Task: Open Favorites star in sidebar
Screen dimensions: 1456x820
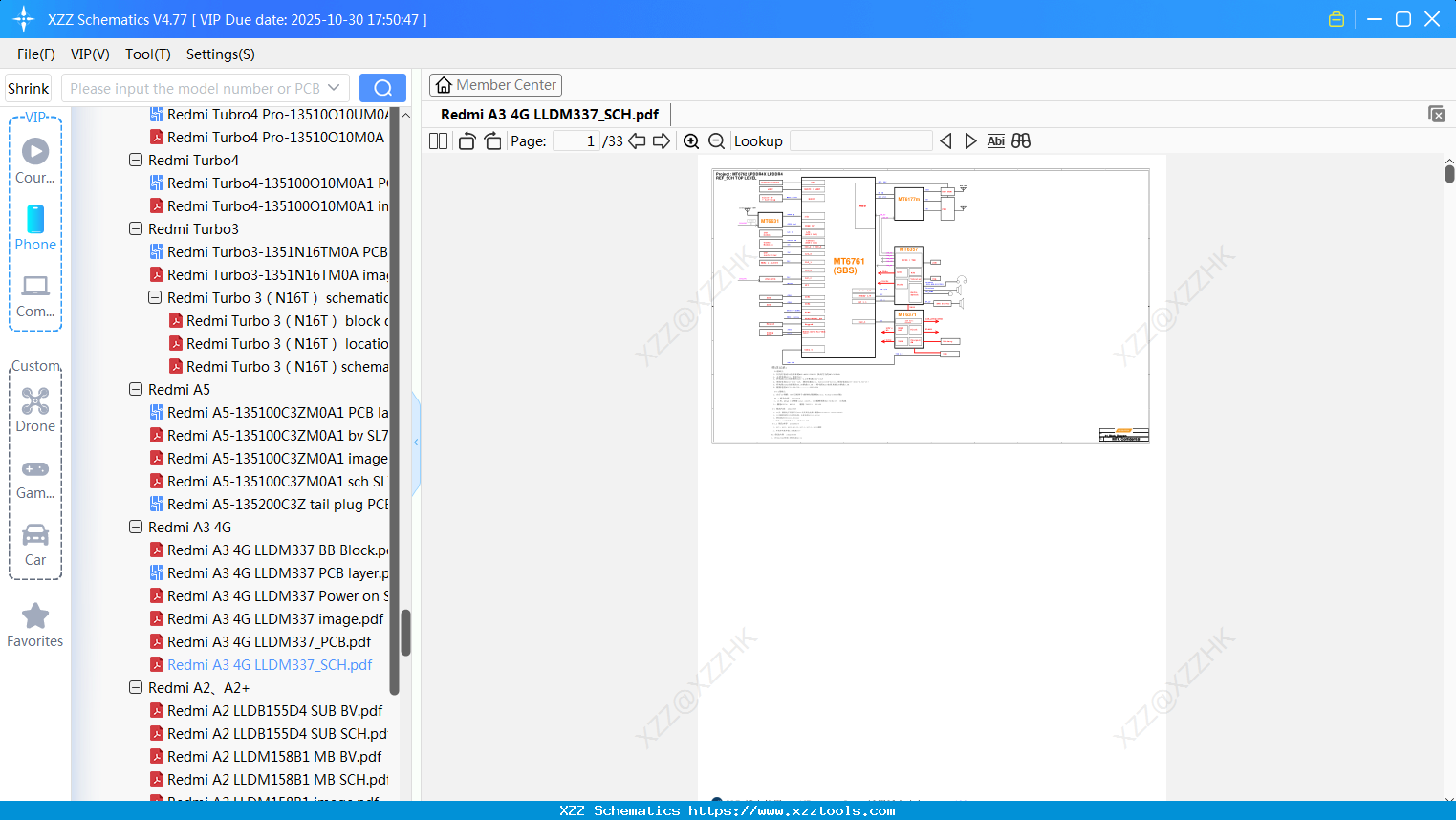Action: [x=35, y=616]
